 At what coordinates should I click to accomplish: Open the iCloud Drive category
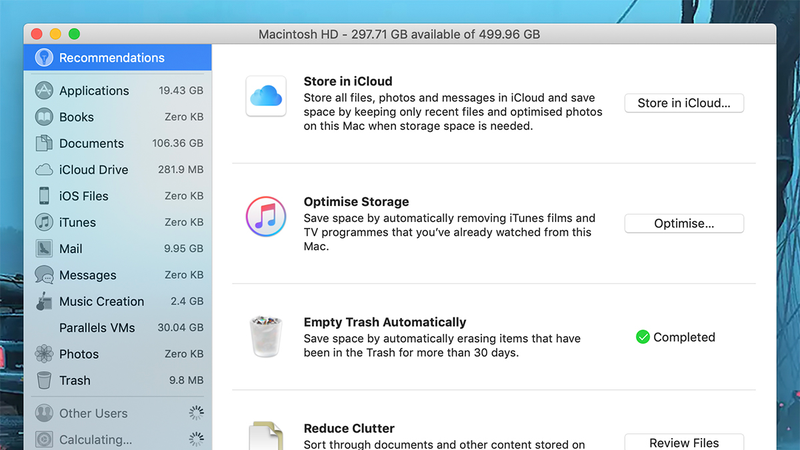[117, 169]
